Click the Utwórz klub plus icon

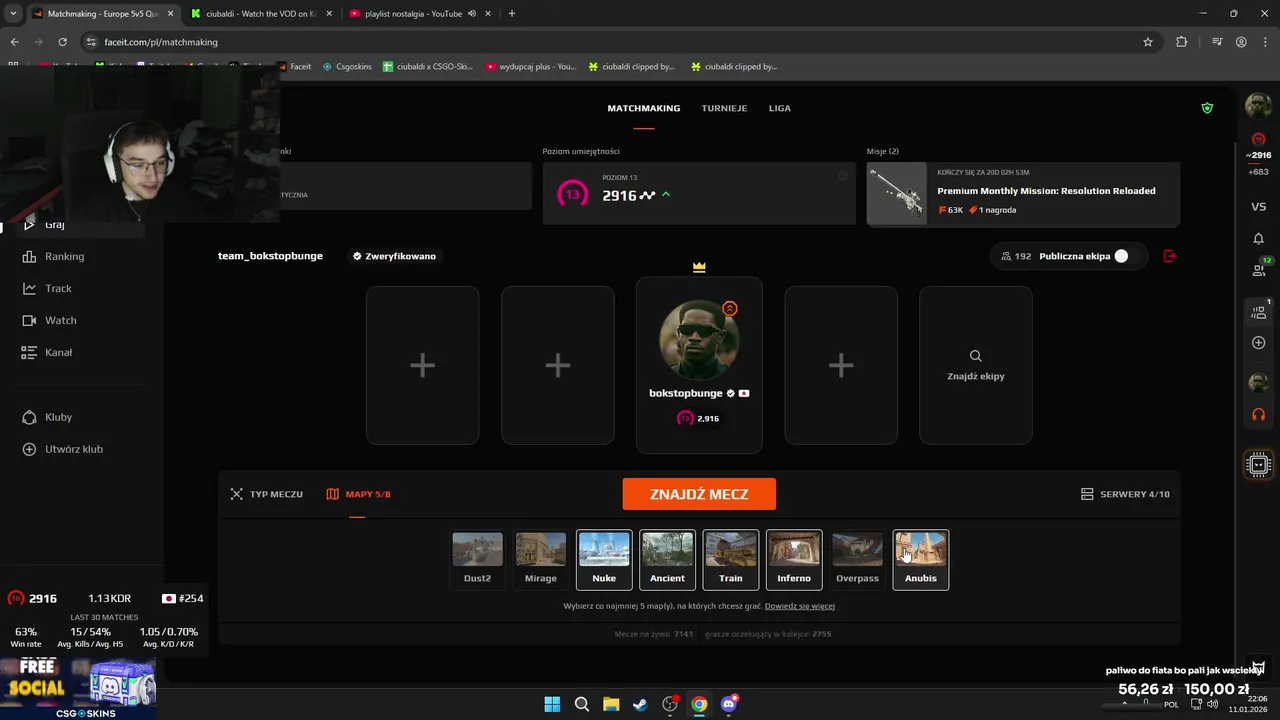point(29,449)
